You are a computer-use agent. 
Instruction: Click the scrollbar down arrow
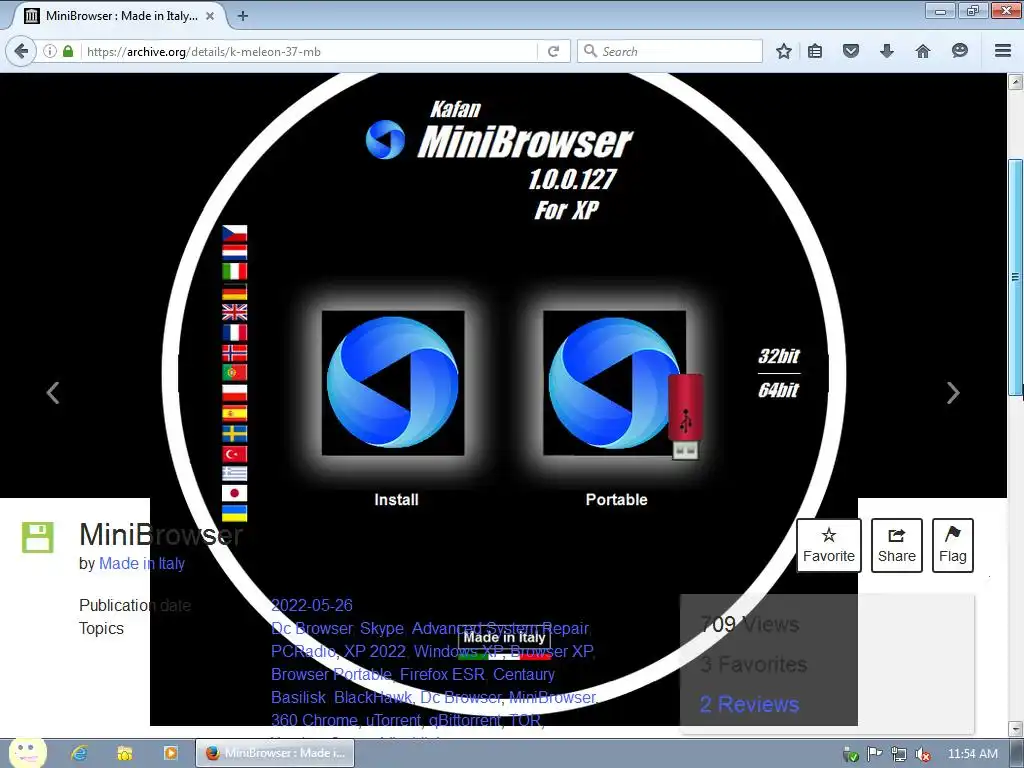(1015, 728)
